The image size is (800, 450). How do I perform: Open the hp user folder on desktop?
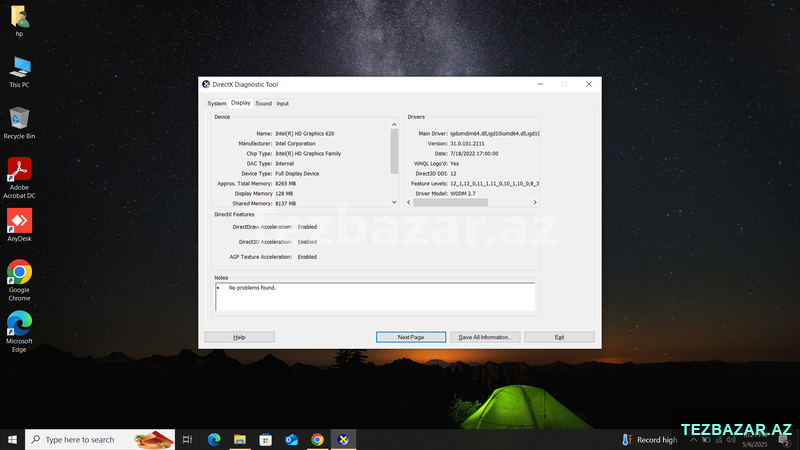click(19, 21)
